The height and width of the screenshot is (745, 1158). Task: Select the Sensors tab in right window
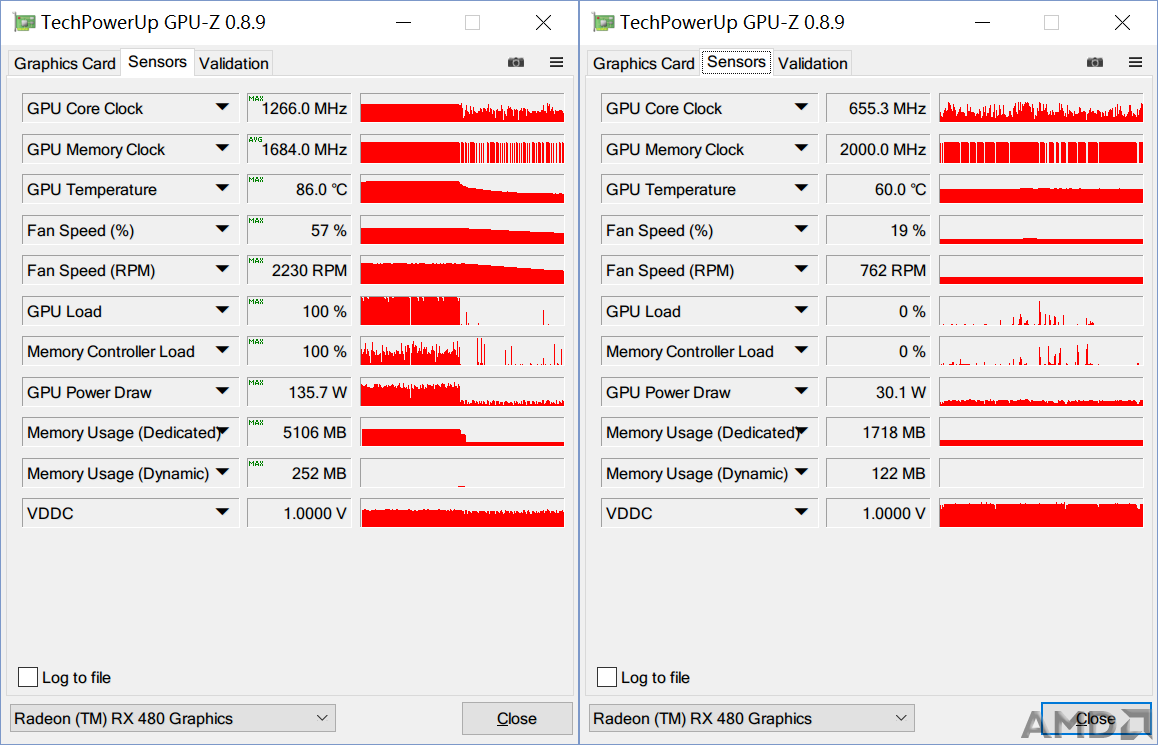tap(736, 62)
